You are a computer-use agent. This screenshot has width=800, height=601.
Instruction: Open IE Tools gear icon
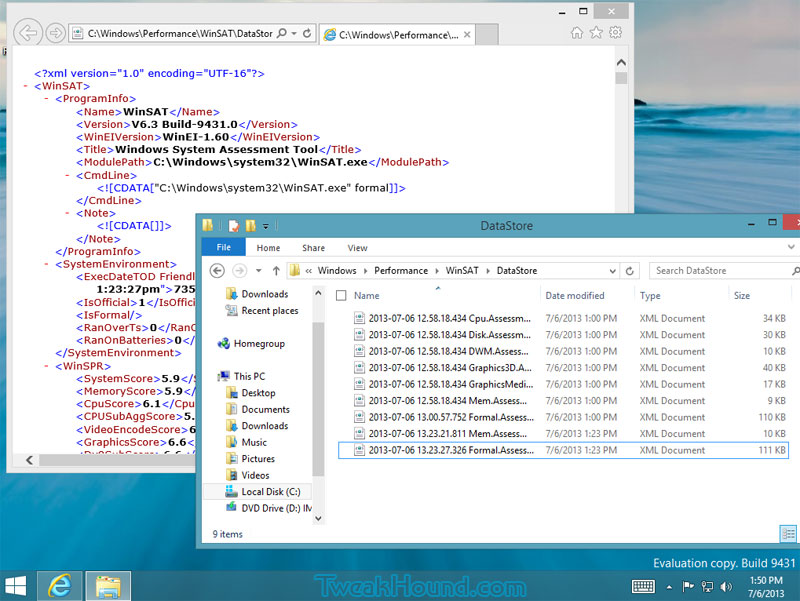click(x=615, y=33)
